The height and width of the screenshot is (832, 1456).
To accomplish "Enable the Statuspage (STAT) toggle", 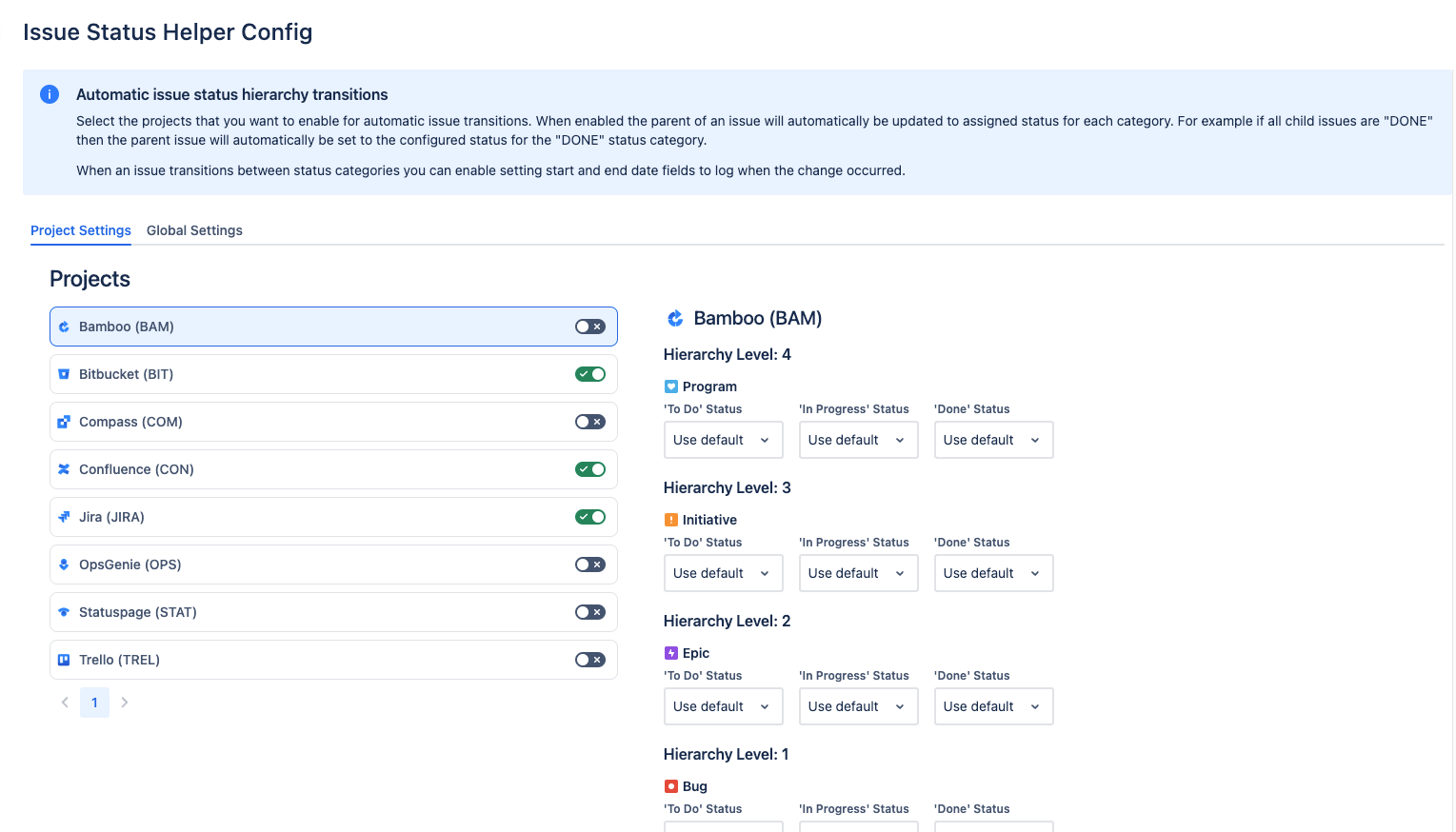I will click(590, 612).
